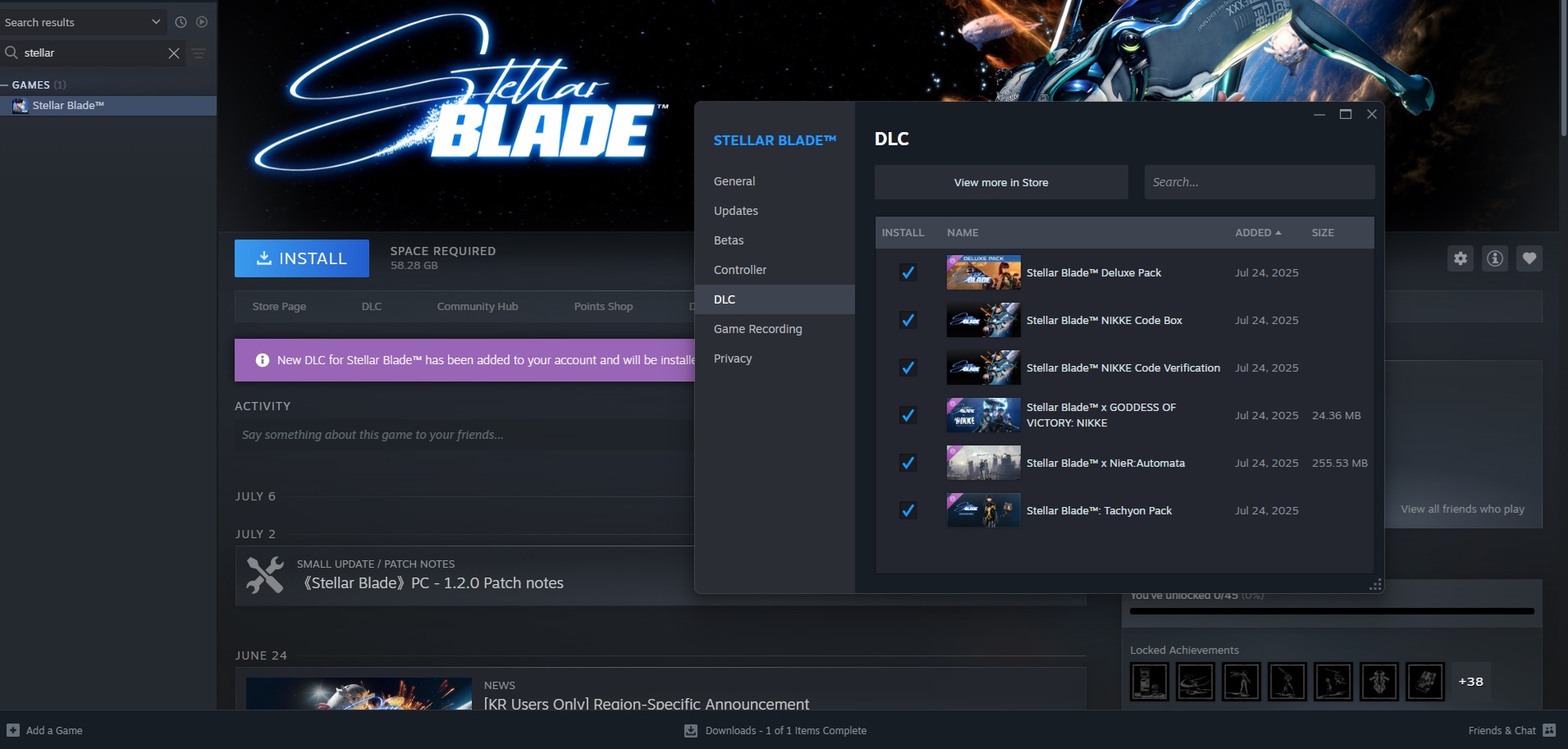
Task: Go to Store Page tab
Action: point(279,307)
